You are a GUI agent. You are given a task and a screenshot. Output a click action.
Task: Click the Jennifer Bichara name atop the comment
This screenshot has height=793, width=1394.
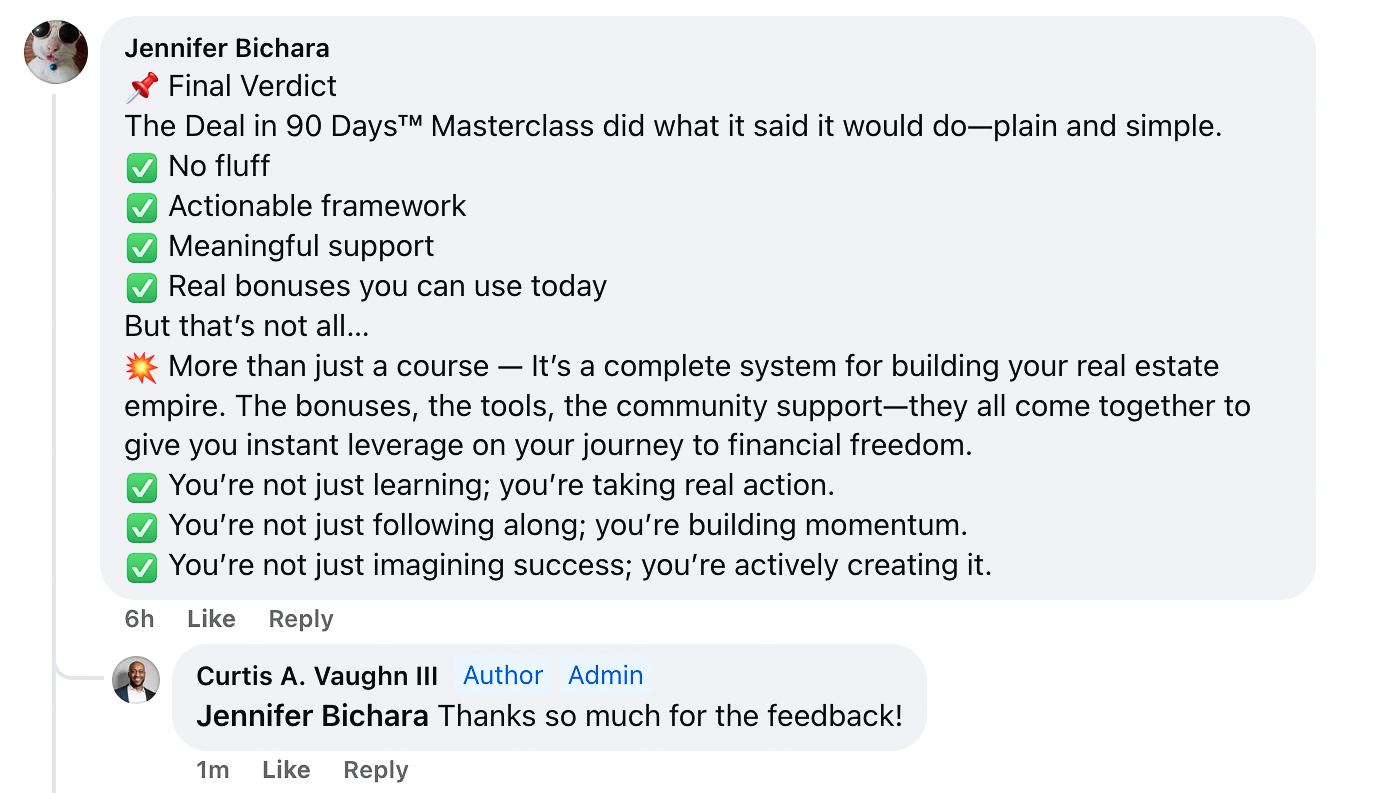(227, 48)
